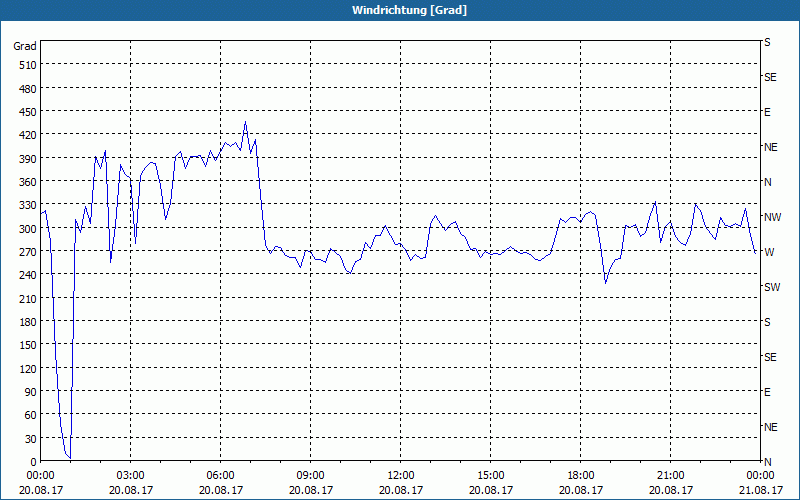The image size is (800, 500).
Task: Click the 30 degree axis label
Action: tap(31, 439)
